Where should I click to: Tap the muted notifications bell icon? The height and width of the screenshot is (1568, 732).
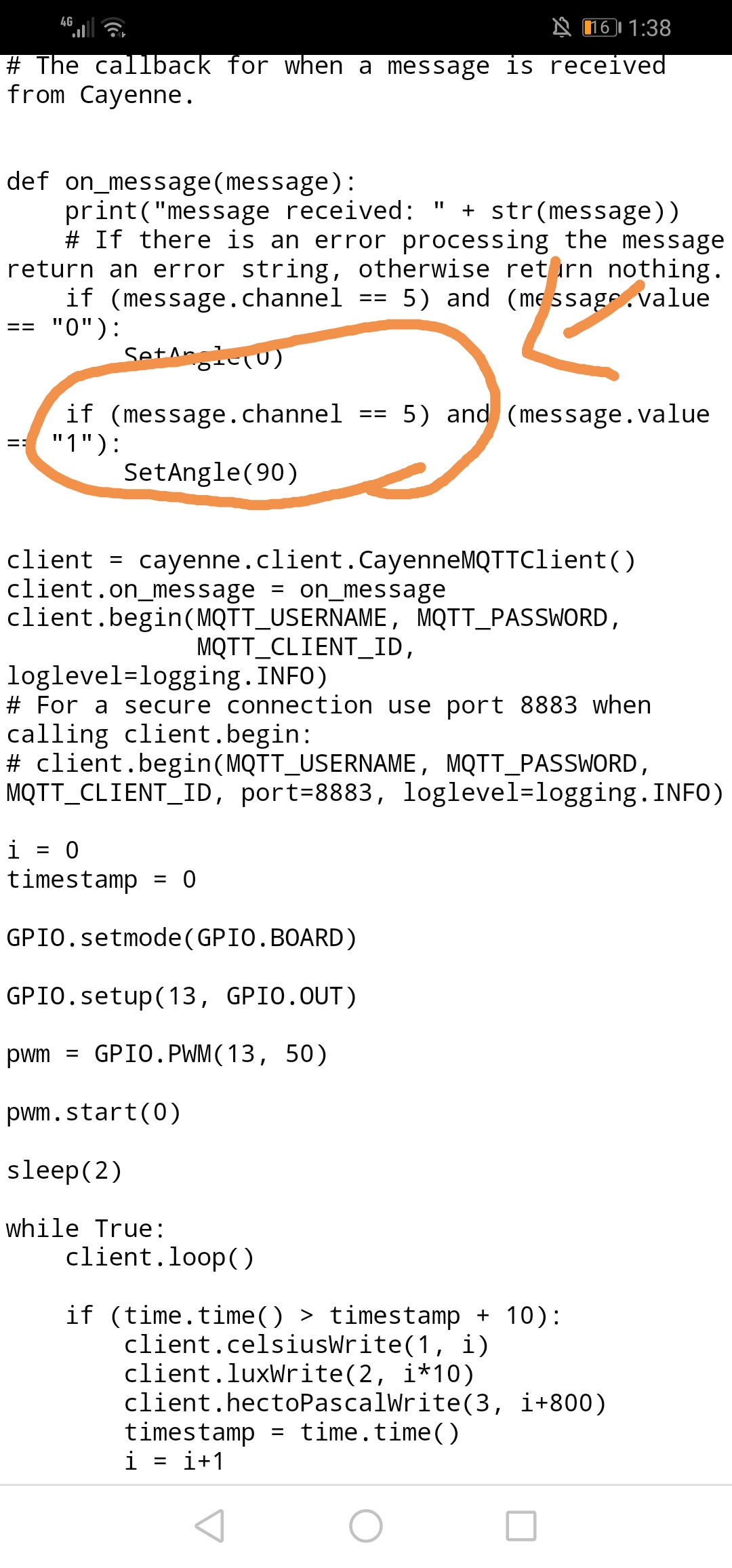[561, 27]
